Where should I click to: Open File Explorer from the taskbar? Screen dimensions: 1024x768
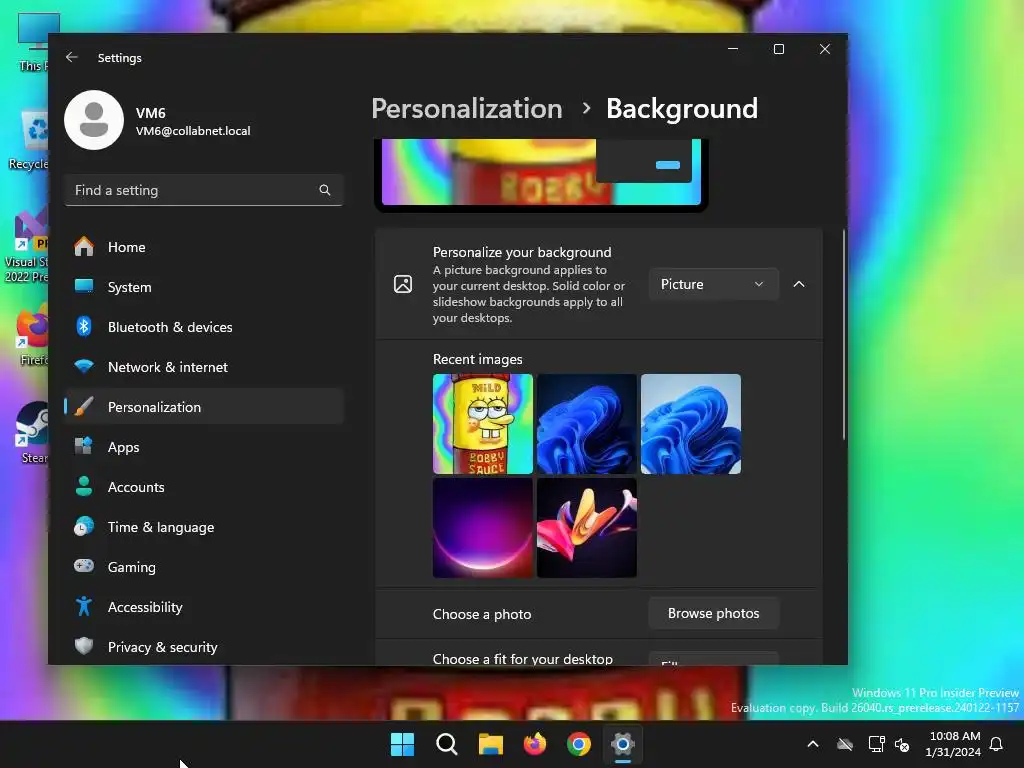click(490, 744)
